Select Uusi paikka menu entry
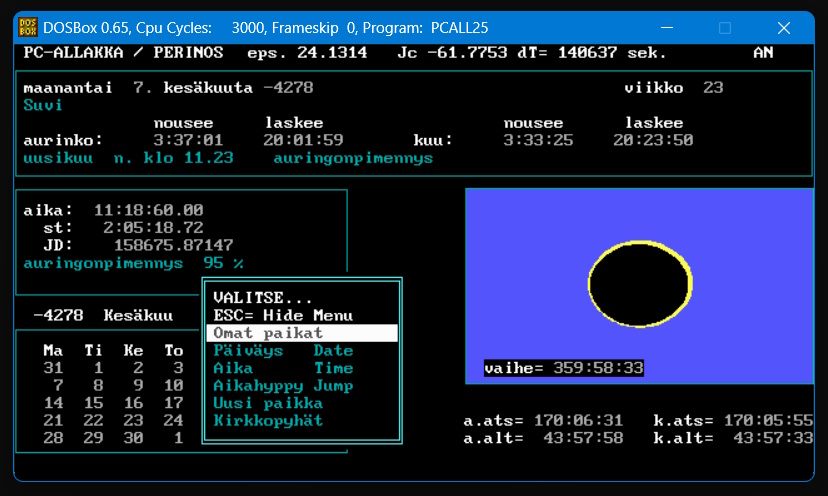 pyautogui.click(x=268, y=403)
